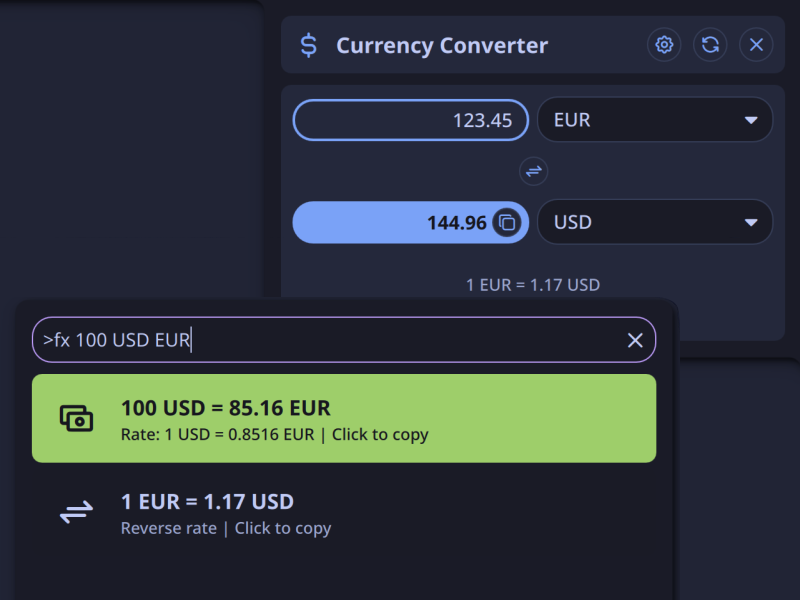Click the banknote icon beside the conversion result
The width and height of the screenshot is (800, 600).
tap(78, 418)
